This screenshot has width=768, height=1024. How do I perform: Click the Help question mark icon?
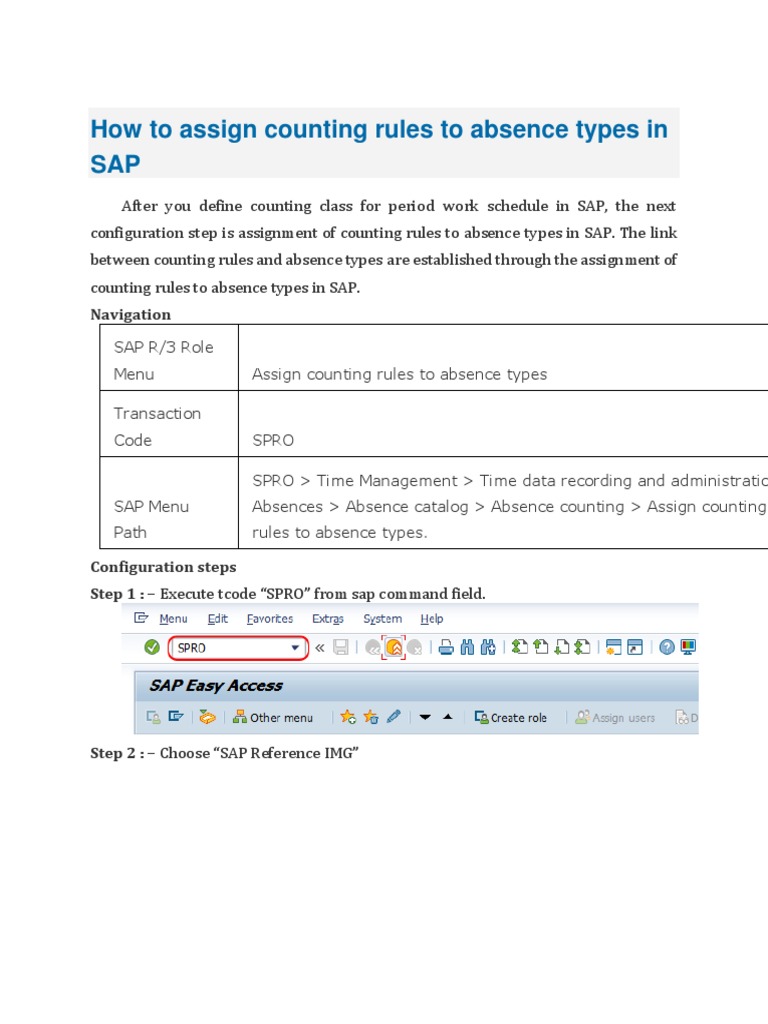667,647
